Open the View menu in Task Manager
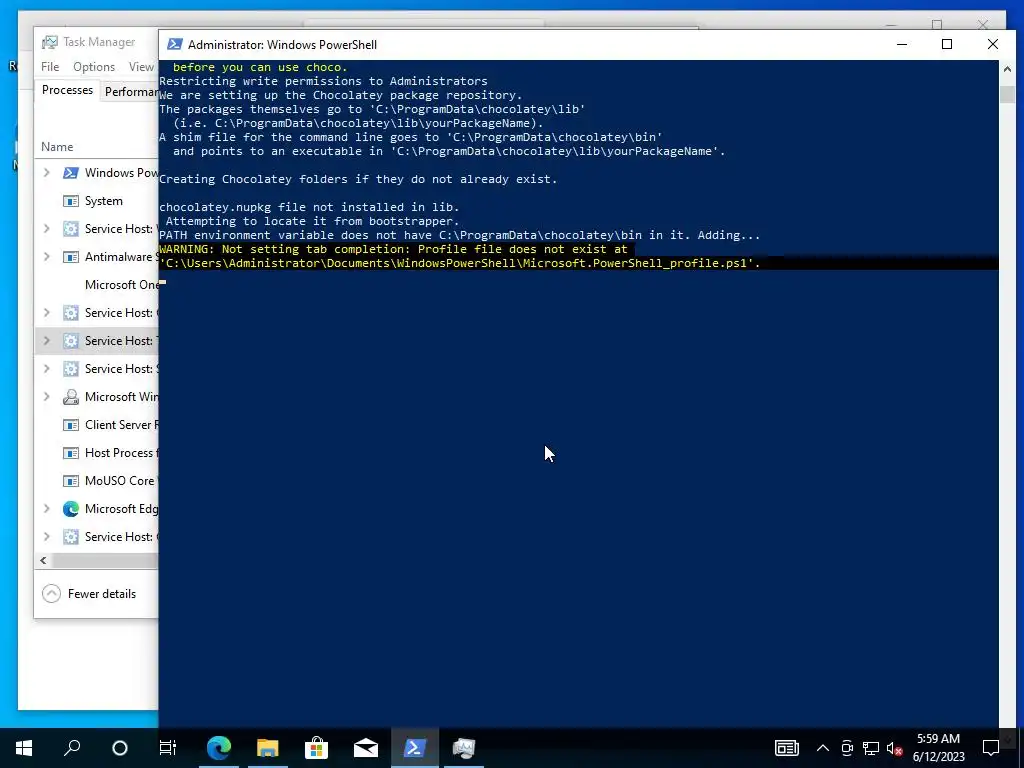1024x768 pixels. 141,67
